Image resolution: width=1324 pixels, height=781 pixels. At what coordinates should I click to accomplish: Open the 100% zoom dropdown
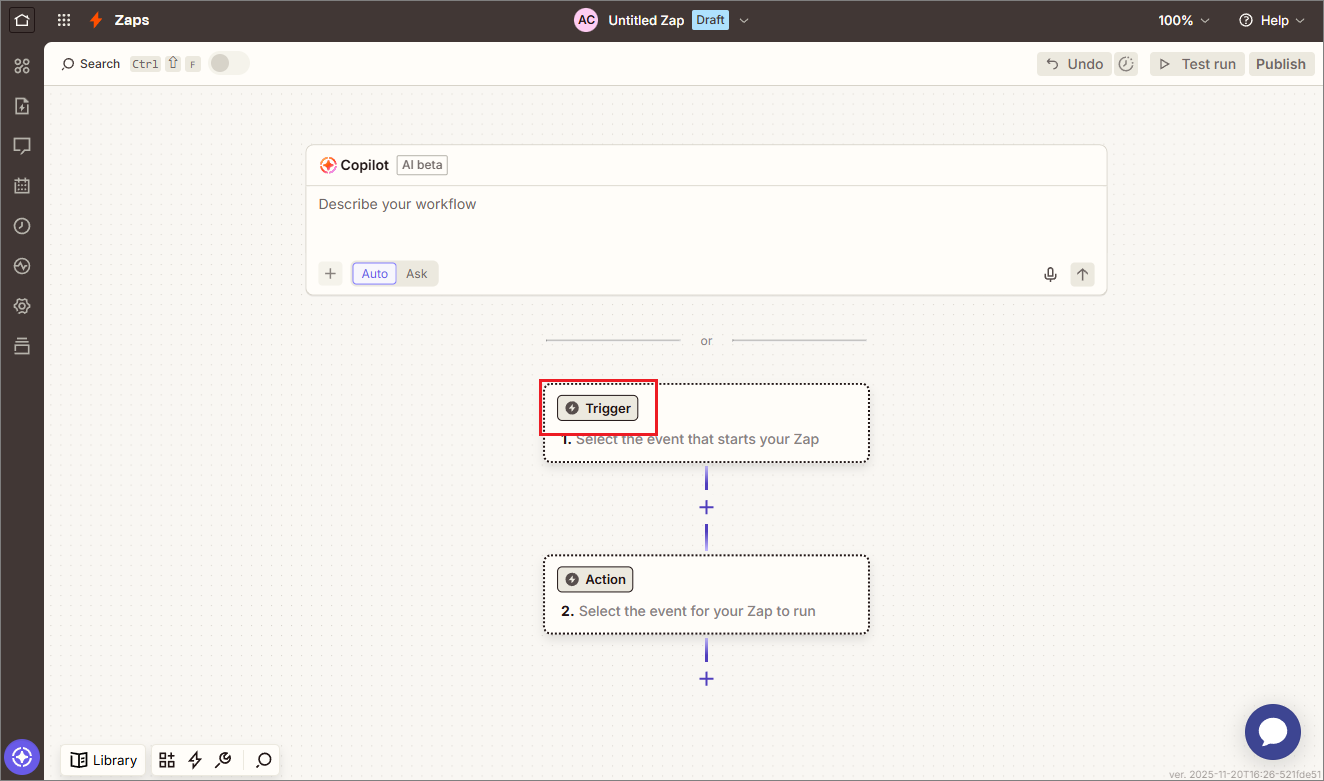1184,20
